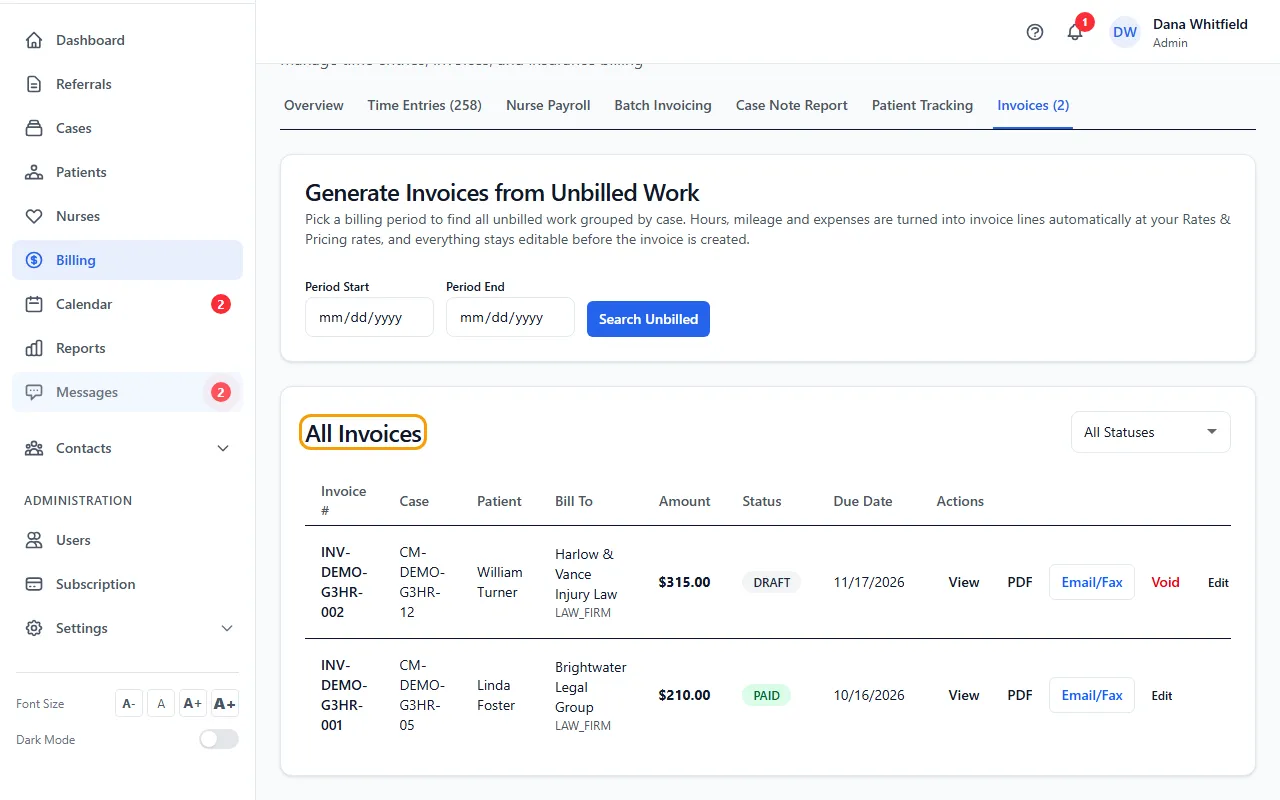Screen dimensions: 1280x800
Task: Click the Period Start date field
Action: tap(369, 317)
